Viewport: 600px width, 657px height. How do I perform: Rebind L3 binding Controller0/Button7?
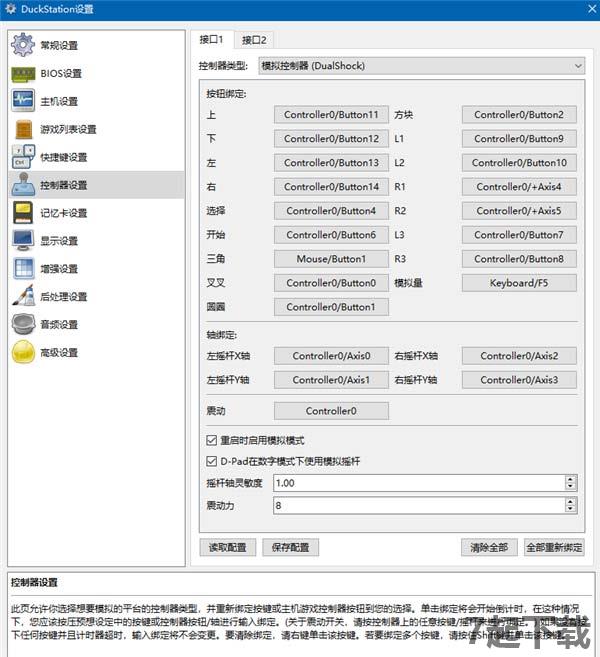519,235
